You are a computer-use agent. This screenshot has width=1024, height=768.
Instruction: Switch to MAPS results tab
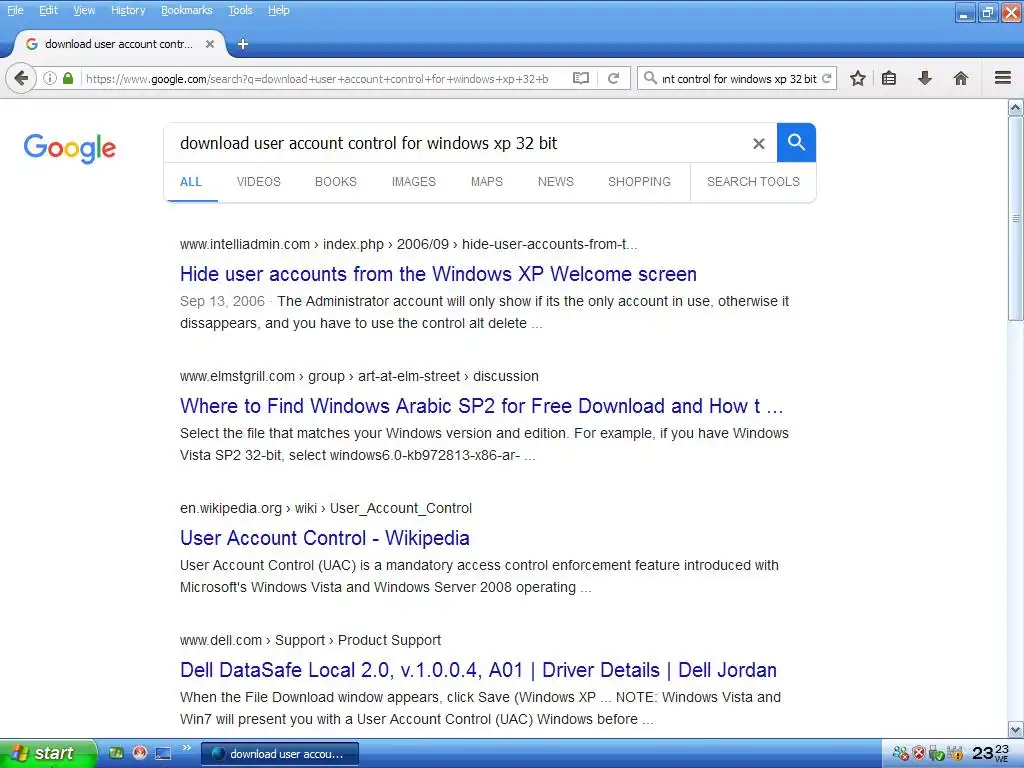pyautogui.click(x=487, y=182)
